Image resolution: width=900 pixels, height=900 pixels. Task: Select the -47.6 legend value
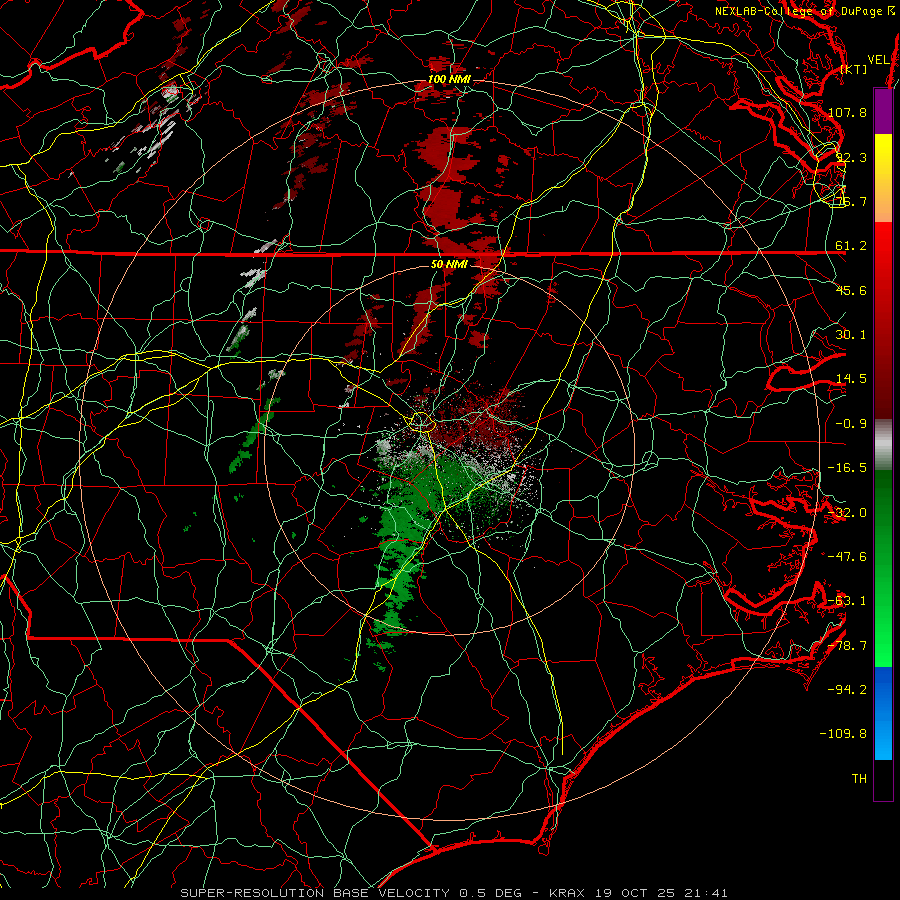pyautogui.click(x=847, y=557)
